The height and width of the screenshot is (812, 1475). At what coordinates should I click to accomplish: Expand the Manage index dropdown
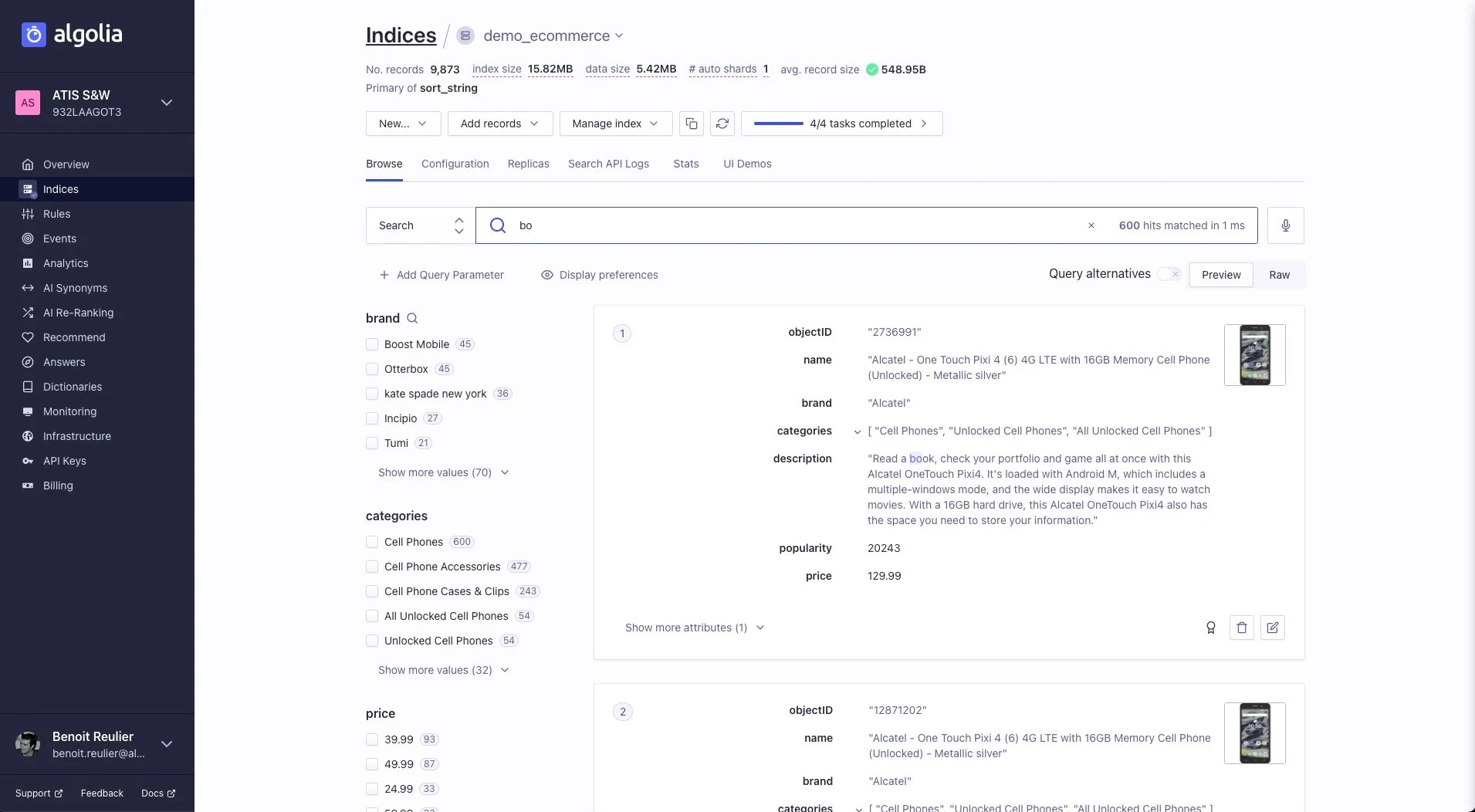(615, 123)
